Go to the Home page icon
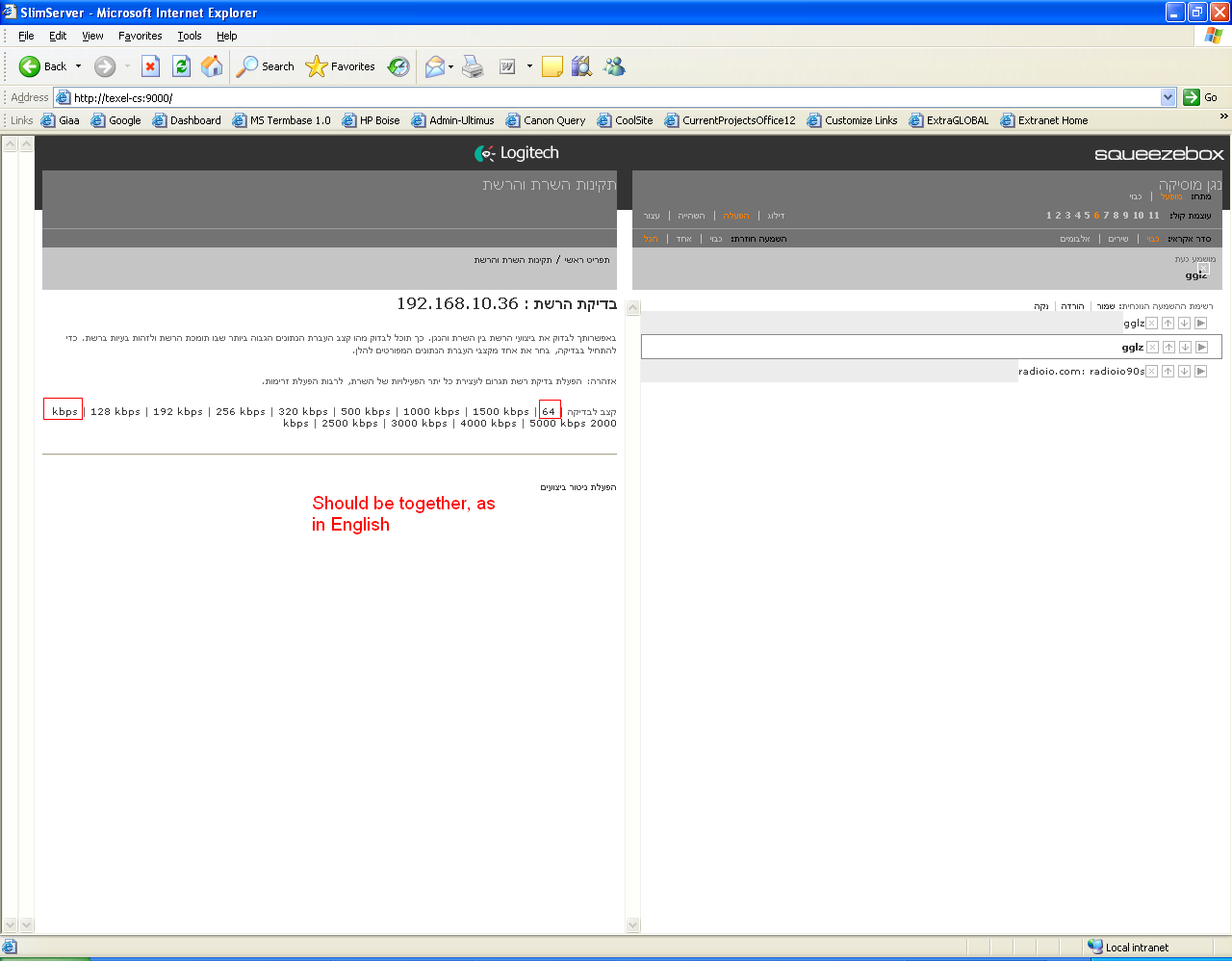Image resolution: width=1232 pixels, height=961 pixels. click(212, 65)
